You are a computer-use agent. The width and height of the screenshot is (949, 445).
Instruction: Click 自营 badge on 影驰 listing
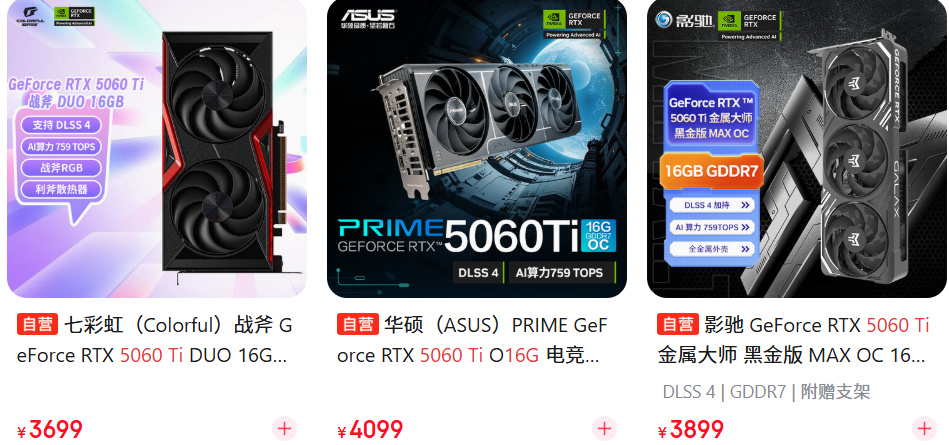[678, 325]
